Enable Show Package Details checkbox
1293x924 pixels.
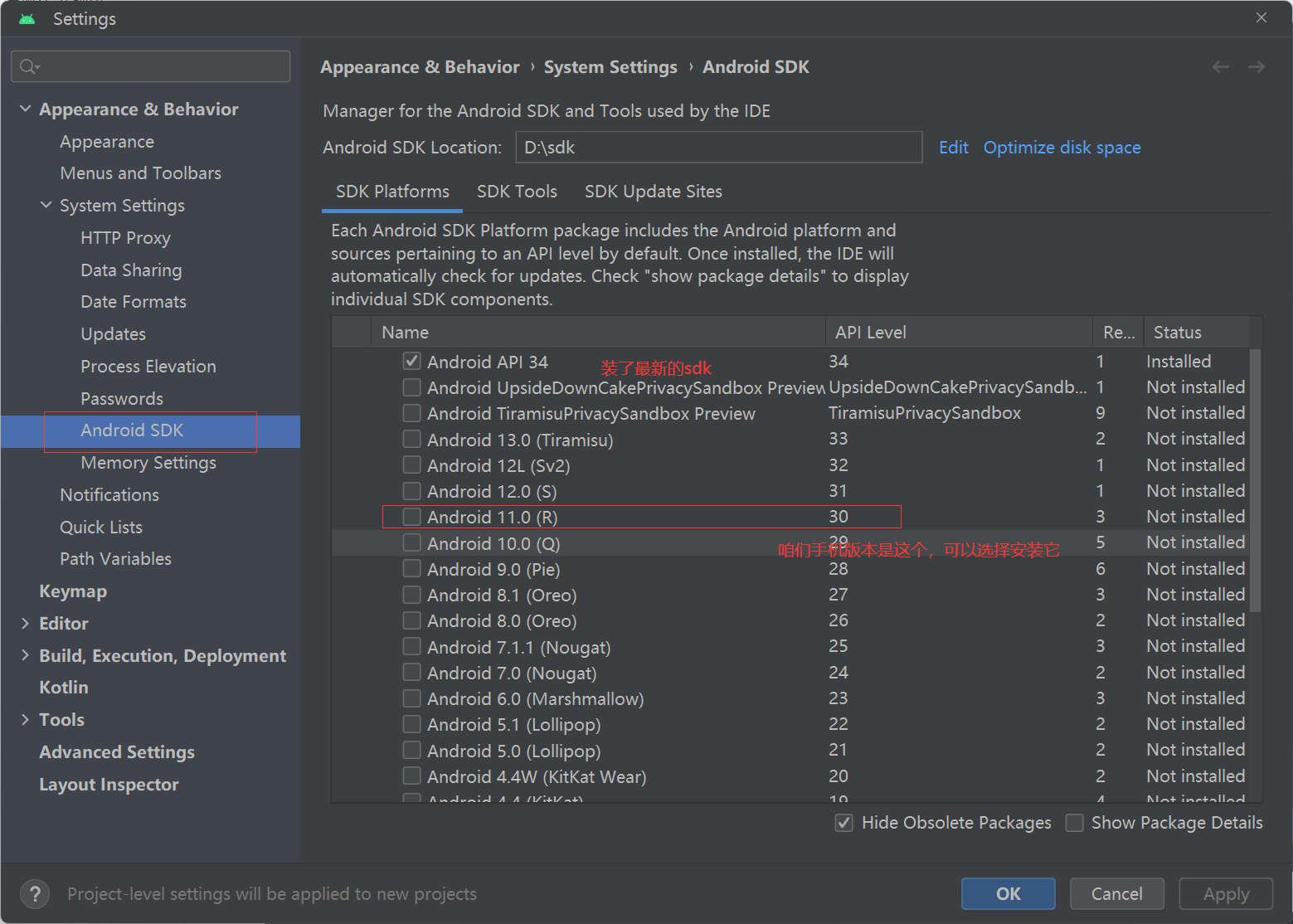coord(1075,823)
